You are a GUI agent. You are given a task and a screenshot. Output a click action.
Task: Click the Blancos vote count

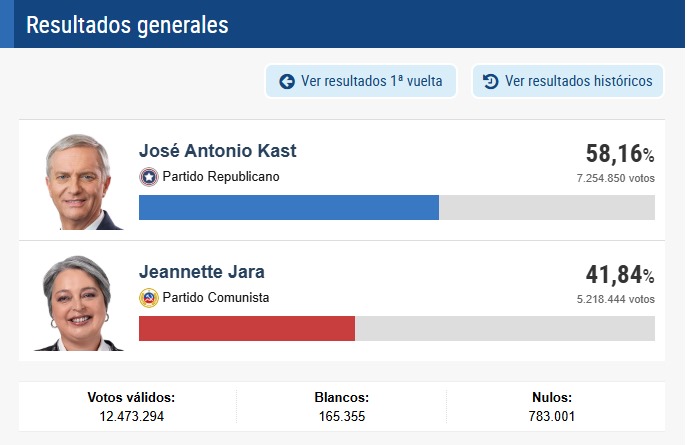point(342,416)
